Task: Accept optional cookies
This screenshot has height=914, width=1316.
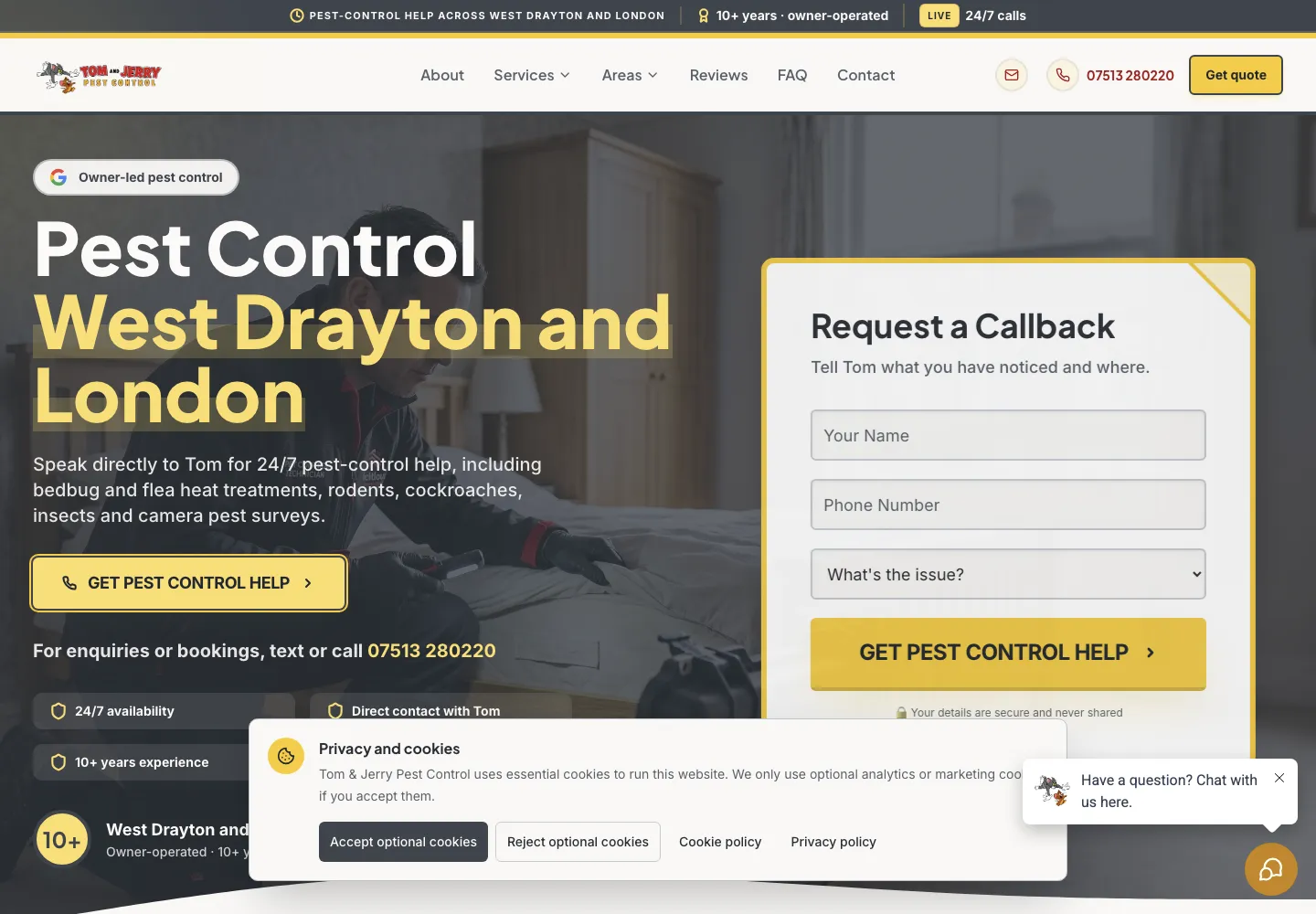Action: pyautogui.click(x=403, y=842)
